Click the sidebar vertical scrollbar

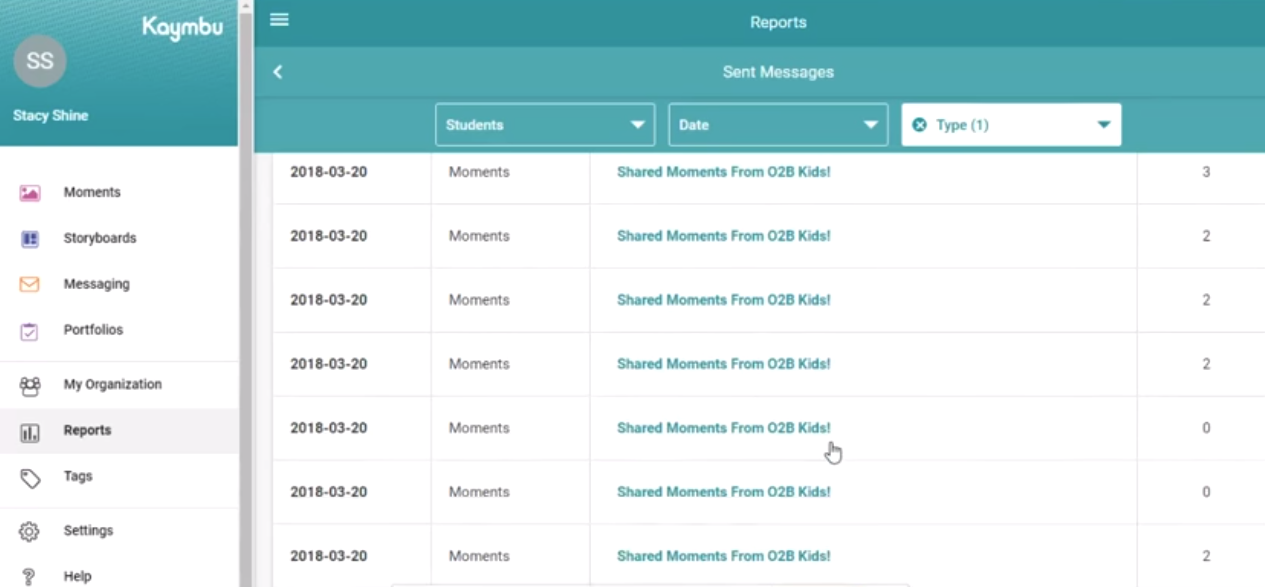(245, 300)
